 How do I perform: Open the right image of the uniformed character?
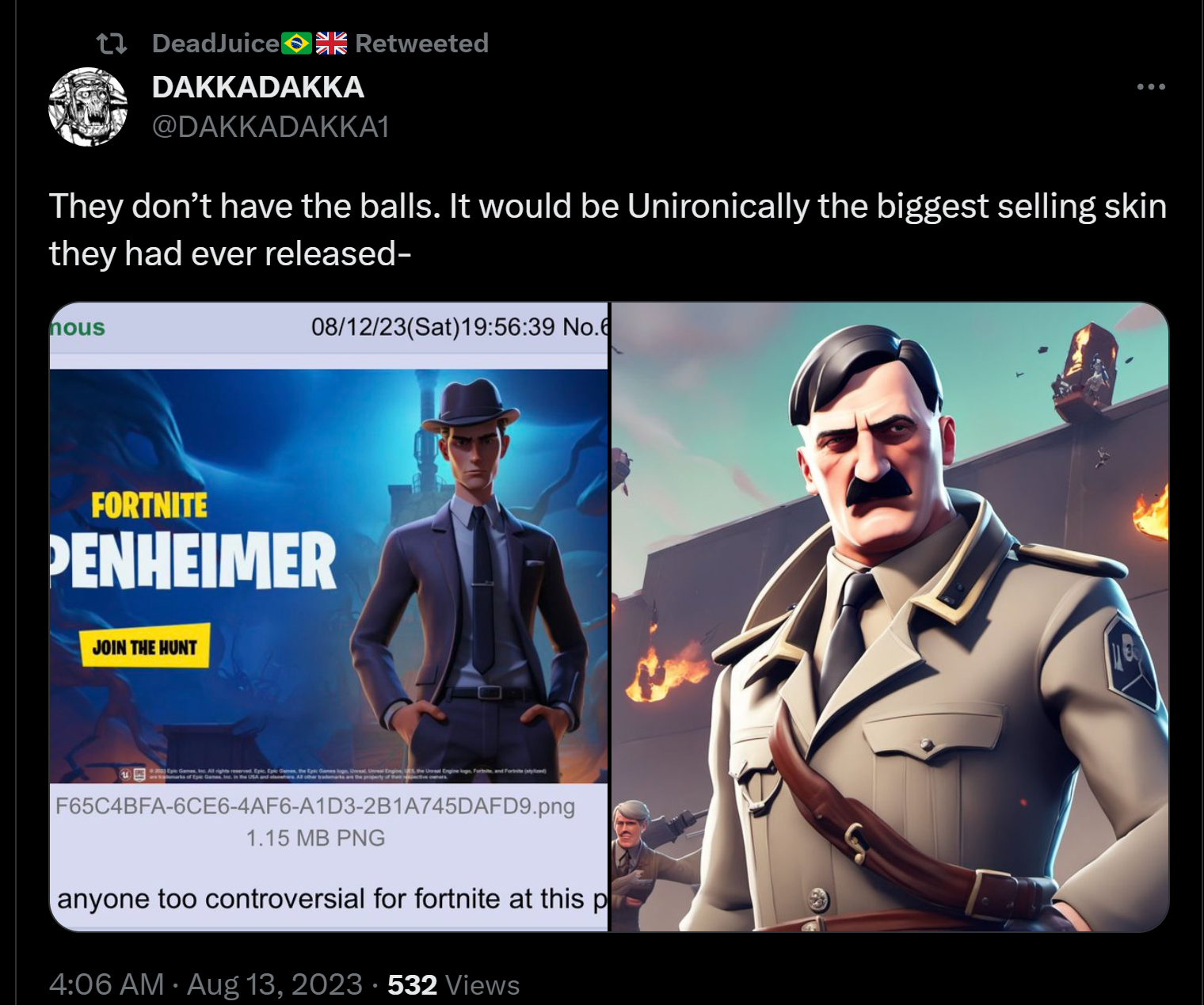pos(890,616)
